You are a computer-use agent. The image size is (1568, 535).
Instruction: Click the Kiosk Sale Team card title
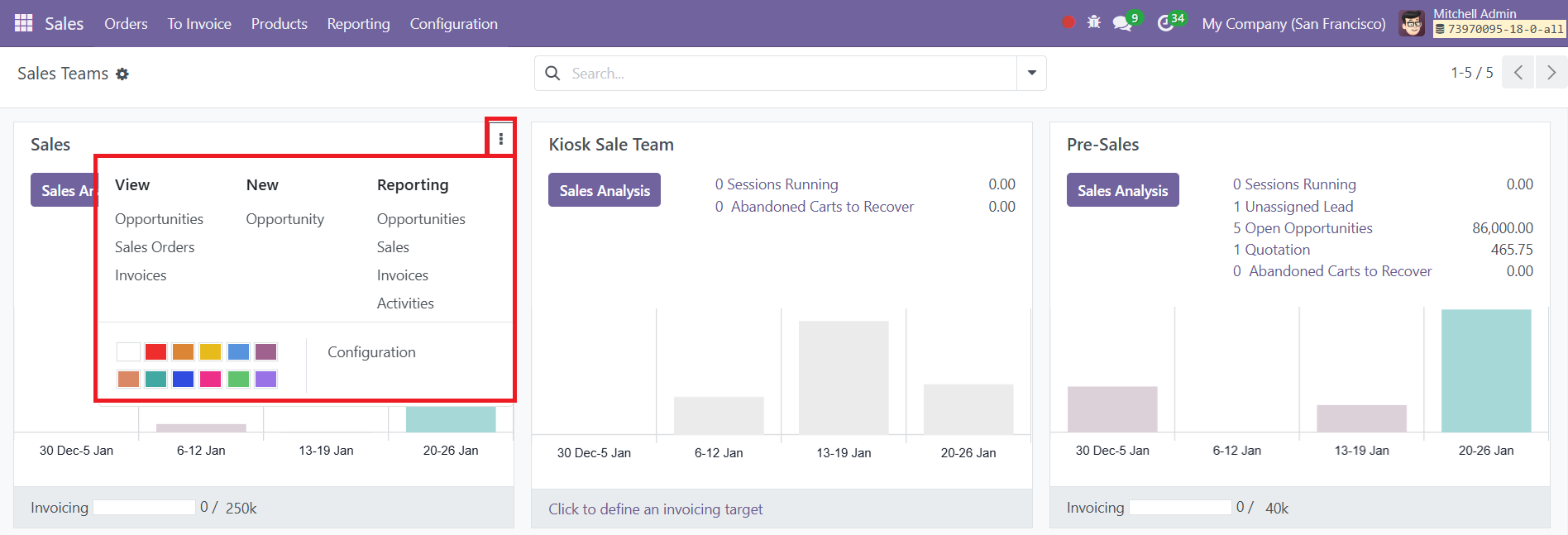tap(611, 145)
